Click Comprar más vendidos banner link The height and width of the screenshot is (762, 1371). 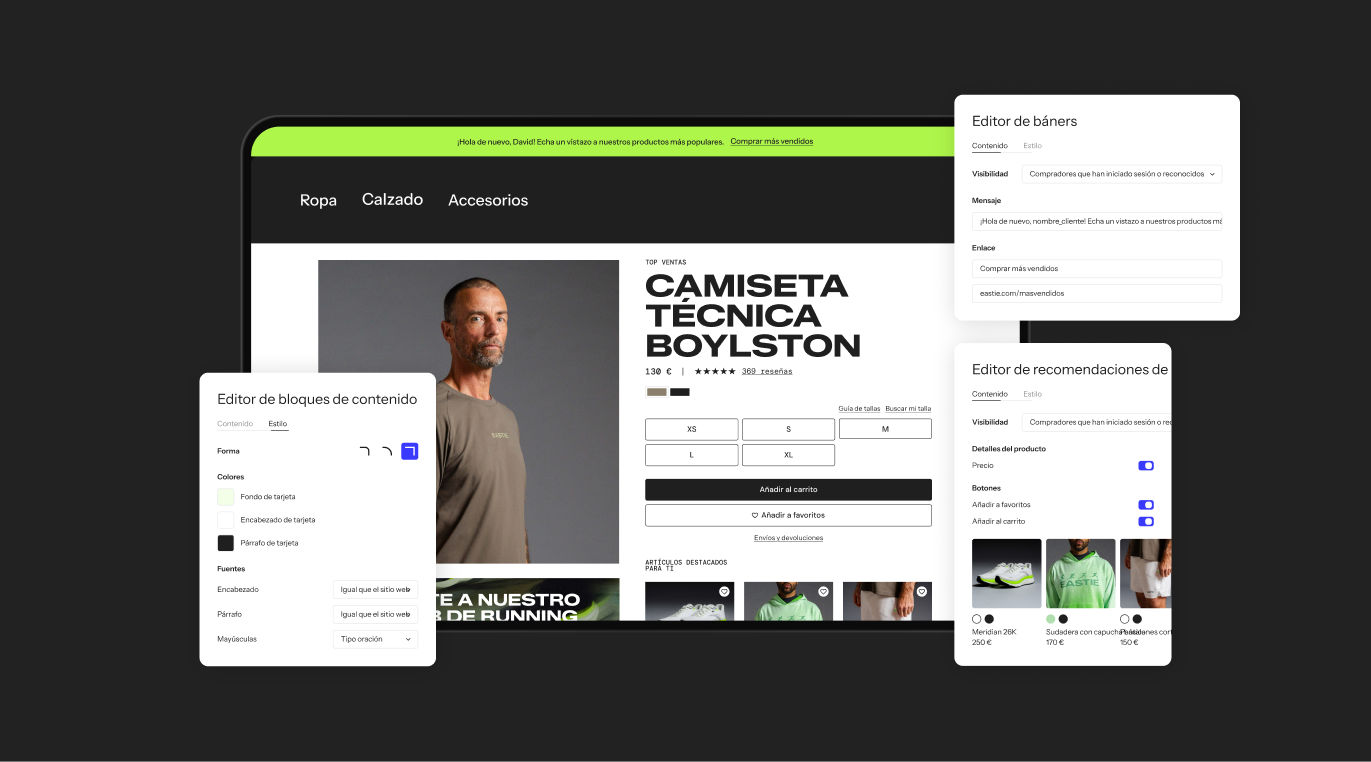click(772, 141)
